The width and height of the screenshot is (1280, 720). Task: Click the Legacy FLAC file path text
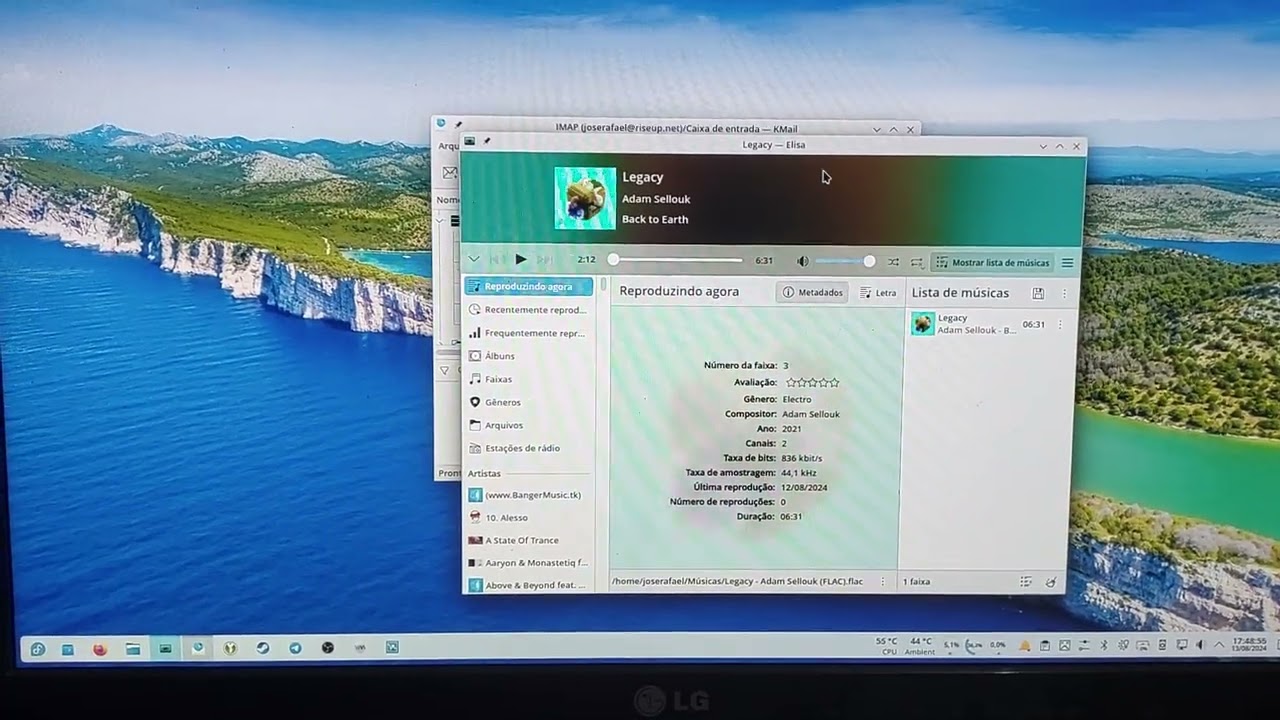737,581
